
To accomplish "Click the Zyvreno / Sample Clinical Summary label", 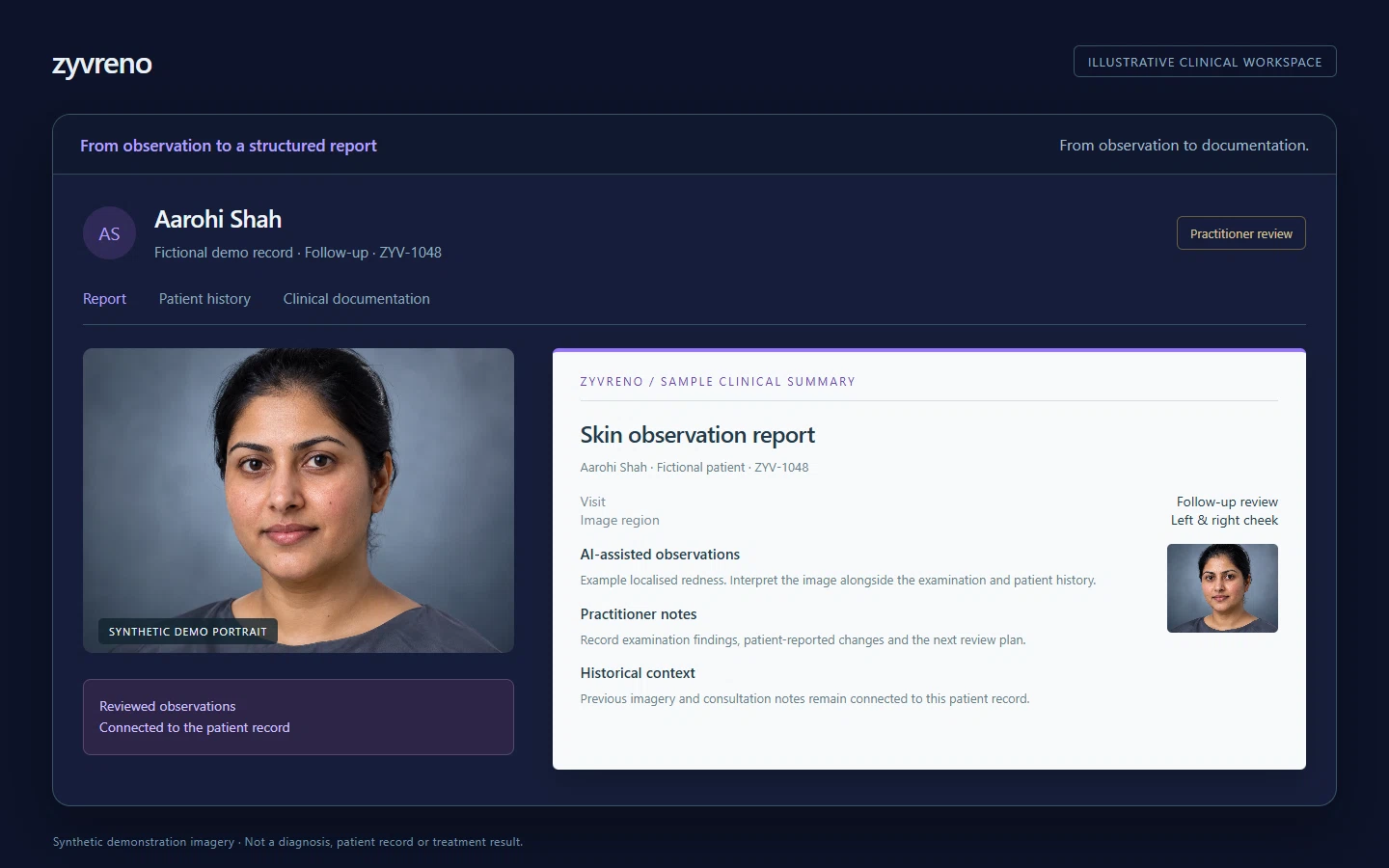I will pyautogui.click(x=718, y=382).
